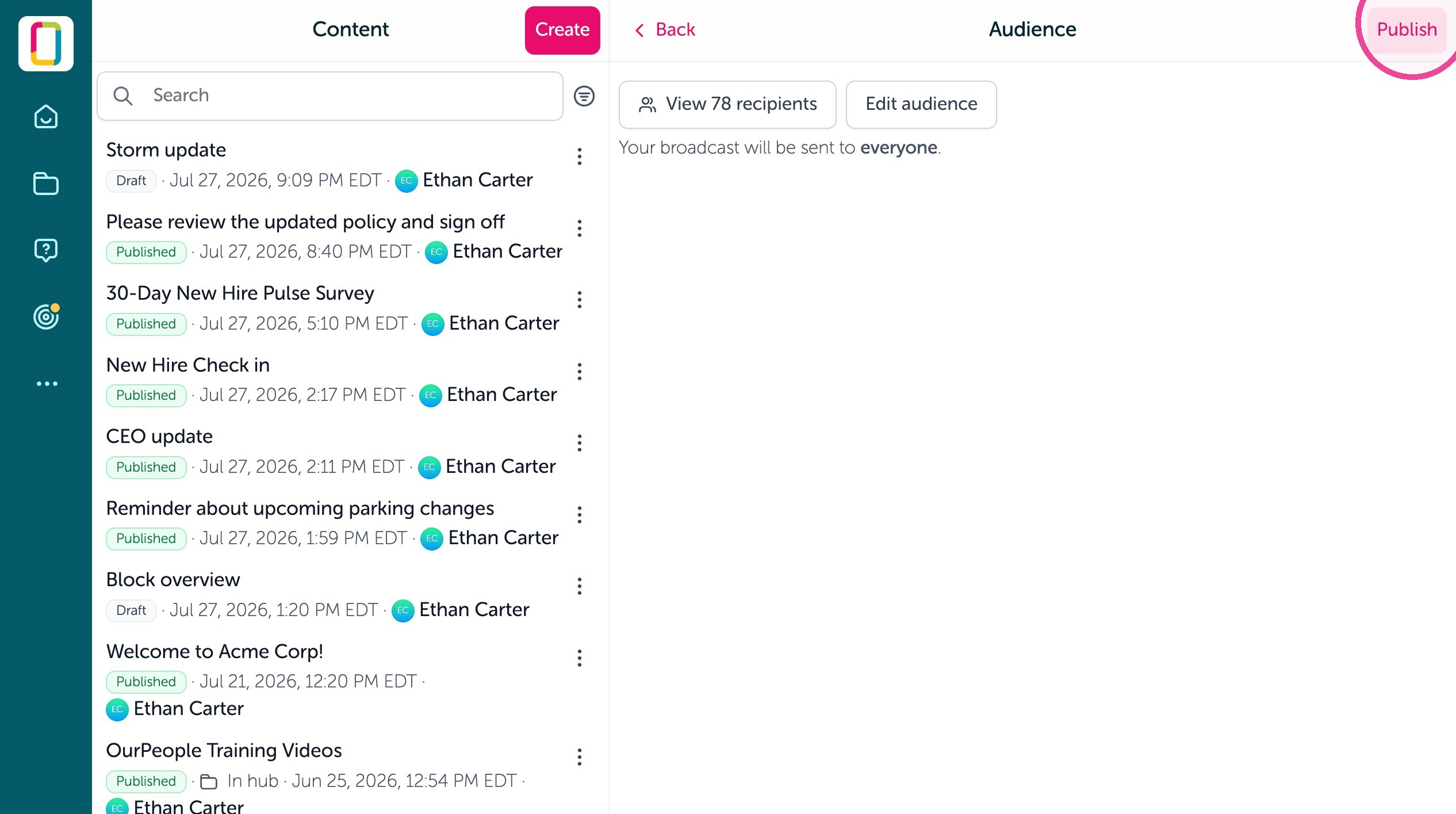Open options menu for Block overview
Viewport: 1456px width, 814px height.
pos(579,586)
